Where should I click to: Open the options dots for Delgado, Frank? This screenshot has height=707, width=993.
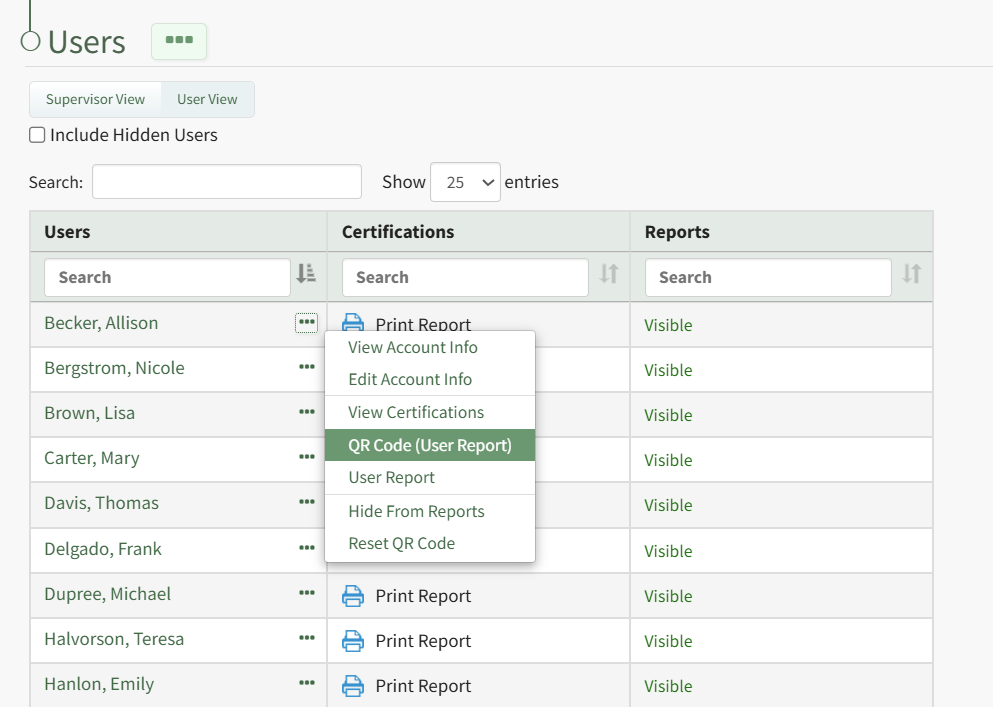point(307,548)
